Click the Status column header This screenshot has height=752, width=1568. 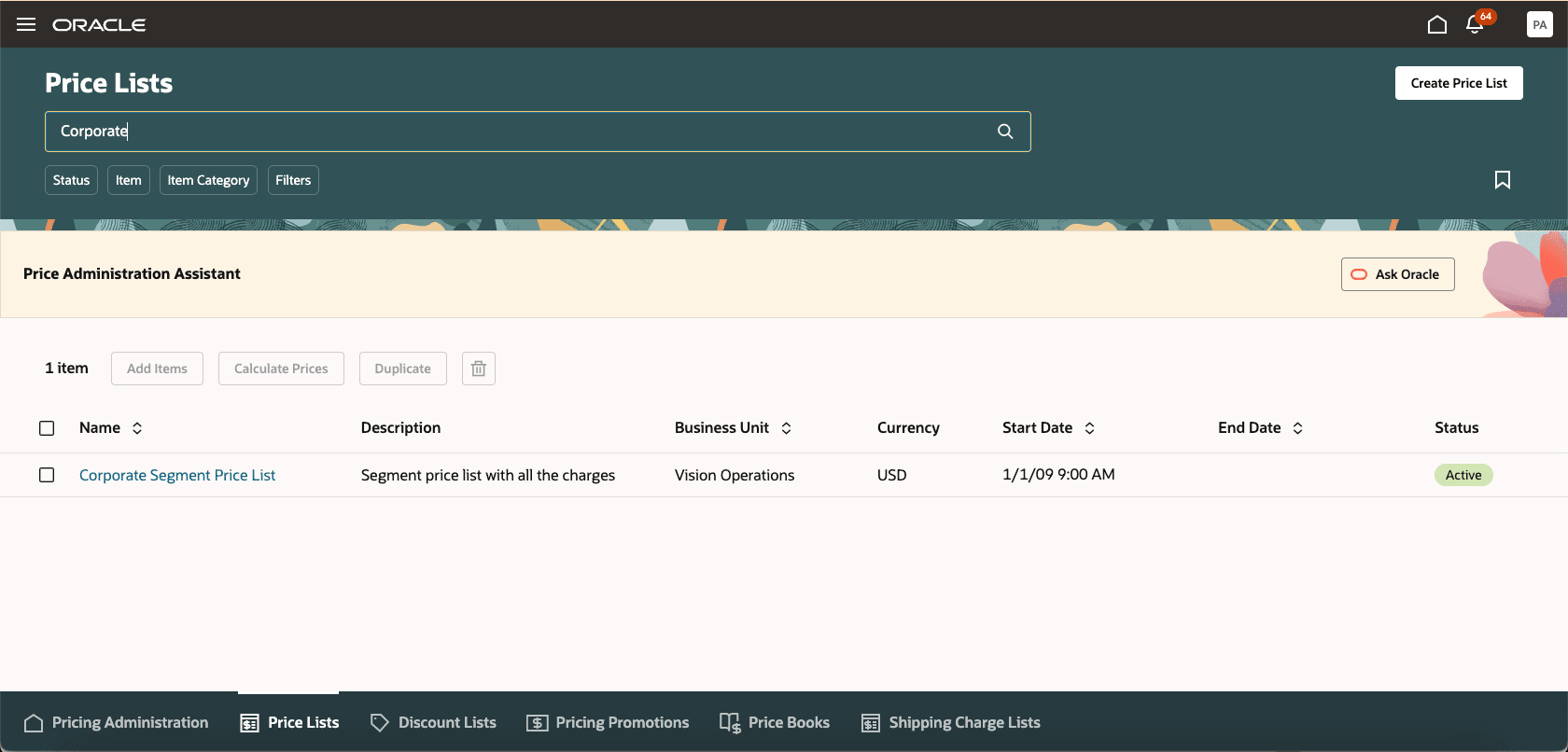(x=1457, y=428)
